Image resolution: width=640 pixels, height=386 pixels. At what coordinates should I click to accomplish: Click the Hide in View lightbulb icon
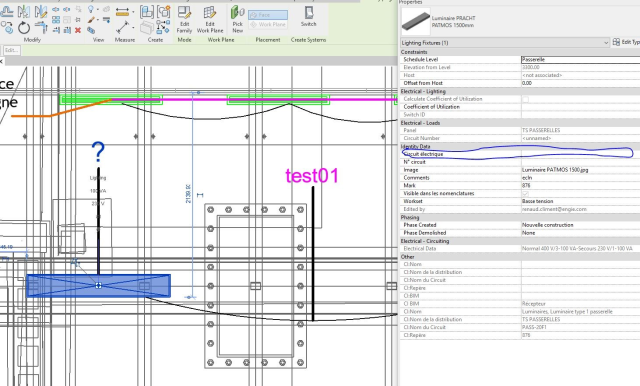point(91,9)
